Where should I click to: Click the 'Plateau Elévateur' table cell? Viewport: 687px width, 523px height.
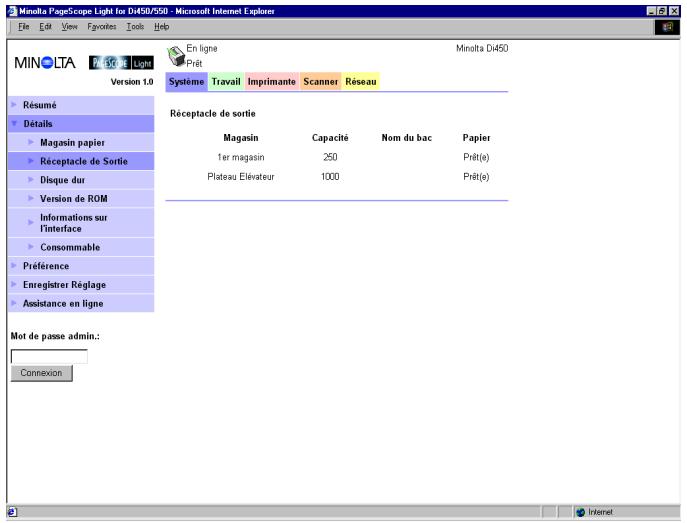(x=241, y=177)
